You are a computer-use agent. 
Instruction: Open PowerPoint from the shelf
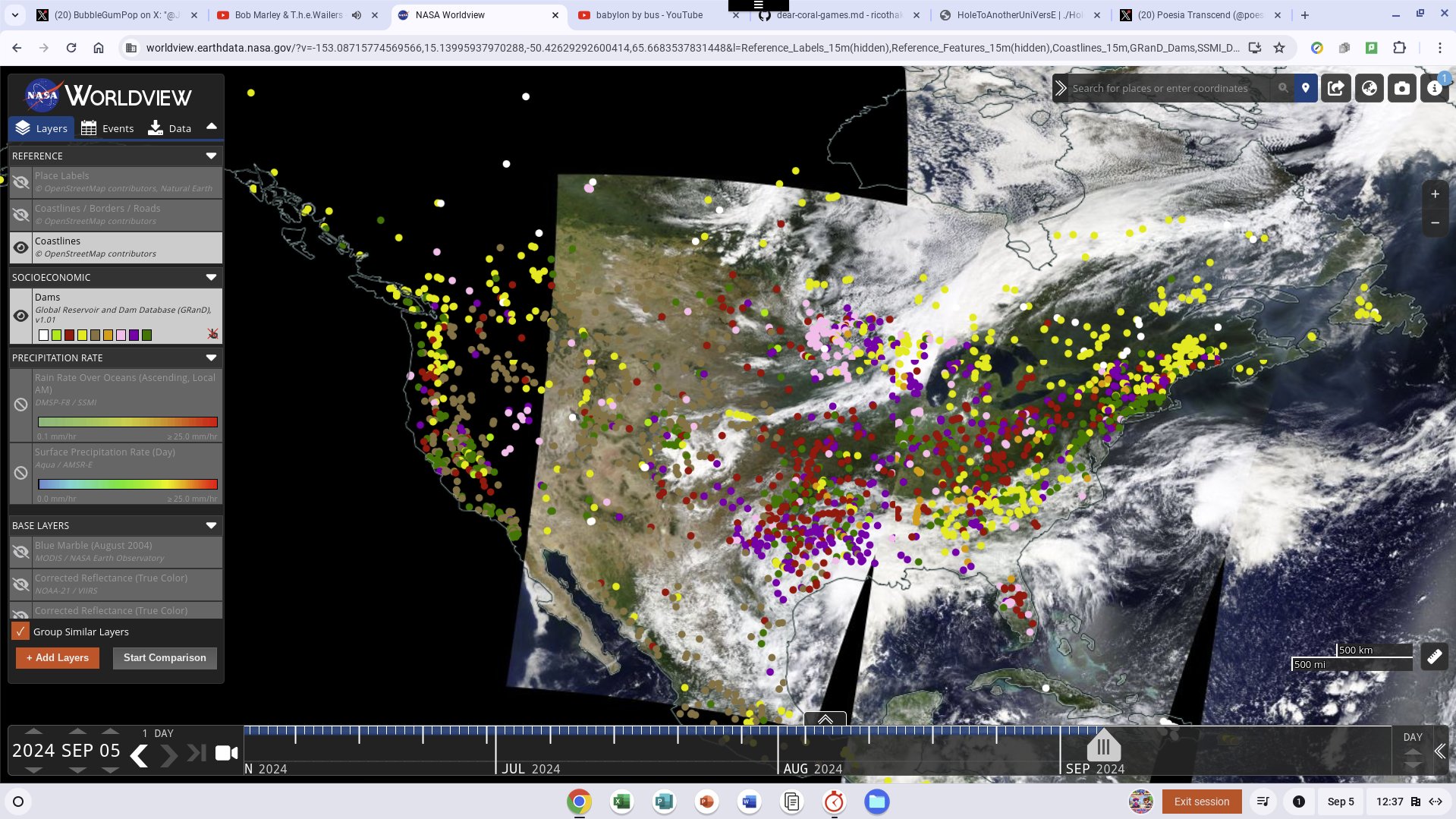tap(706, 802)
